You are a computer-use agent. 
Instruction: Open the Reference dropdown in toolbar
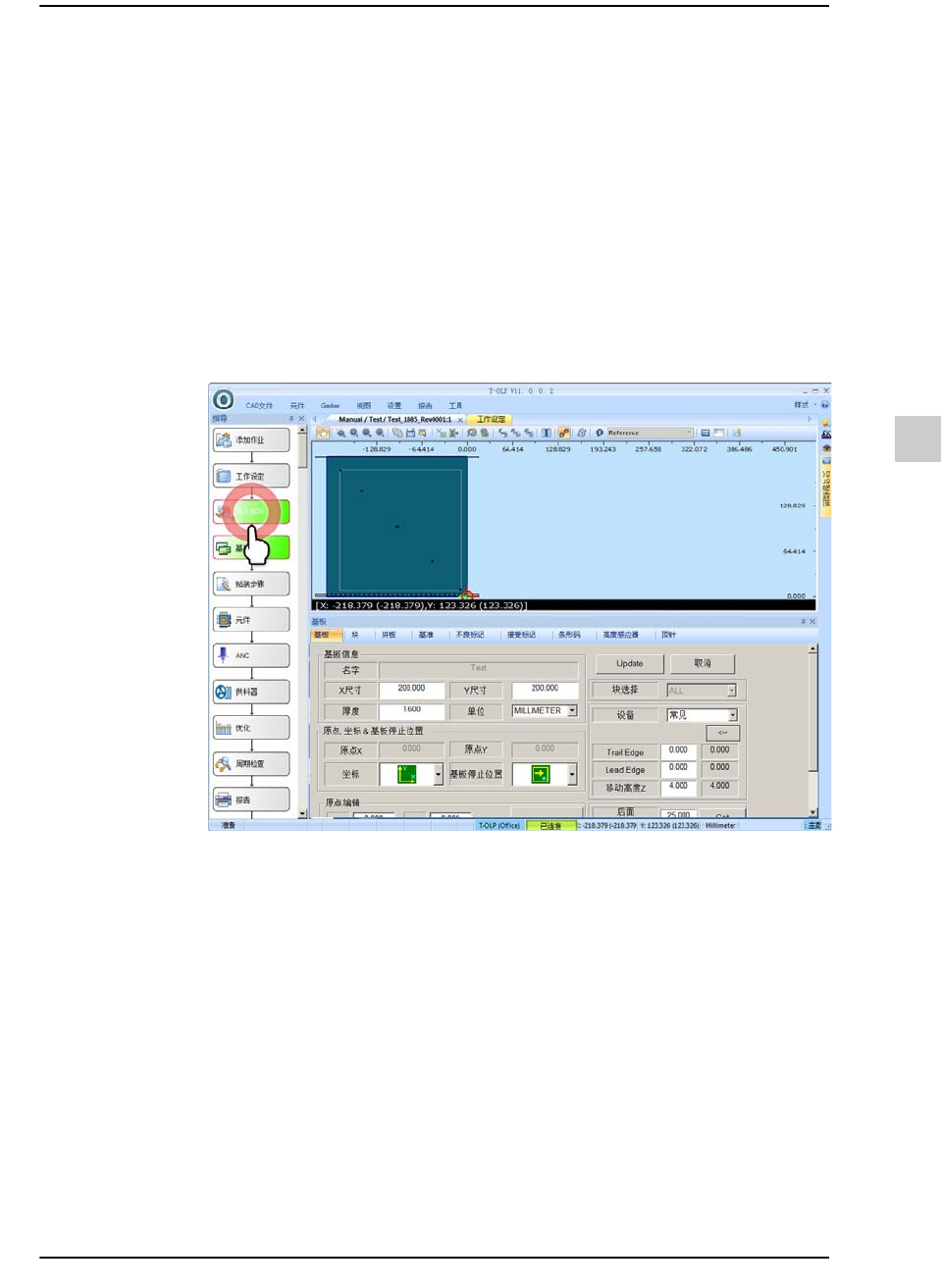point(650,433)
